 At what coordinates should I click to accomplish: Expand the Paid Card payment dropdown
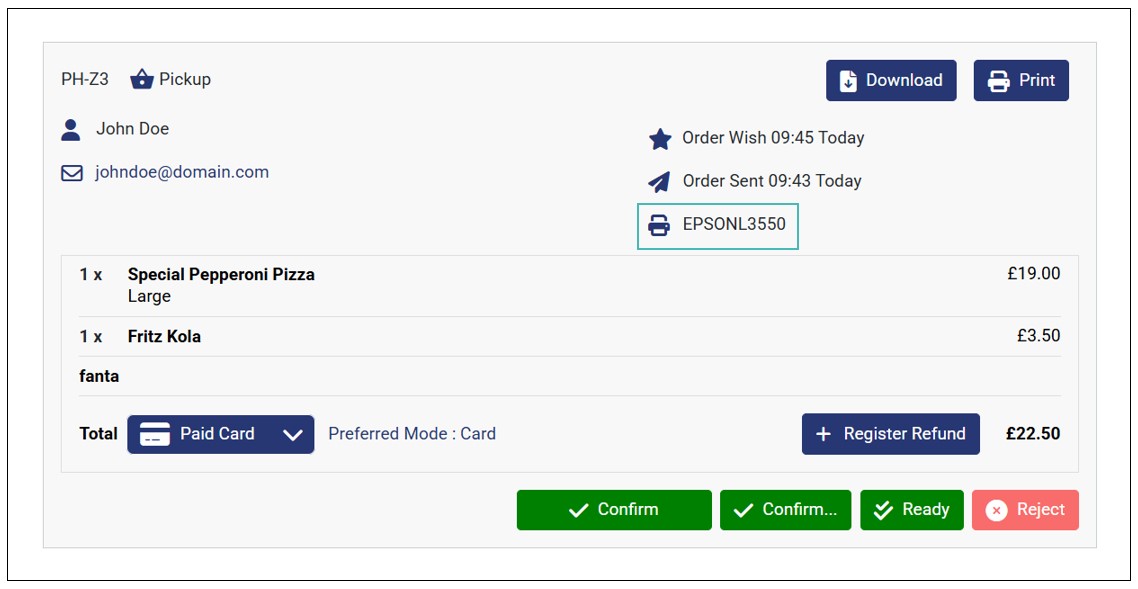click(293, 434)
